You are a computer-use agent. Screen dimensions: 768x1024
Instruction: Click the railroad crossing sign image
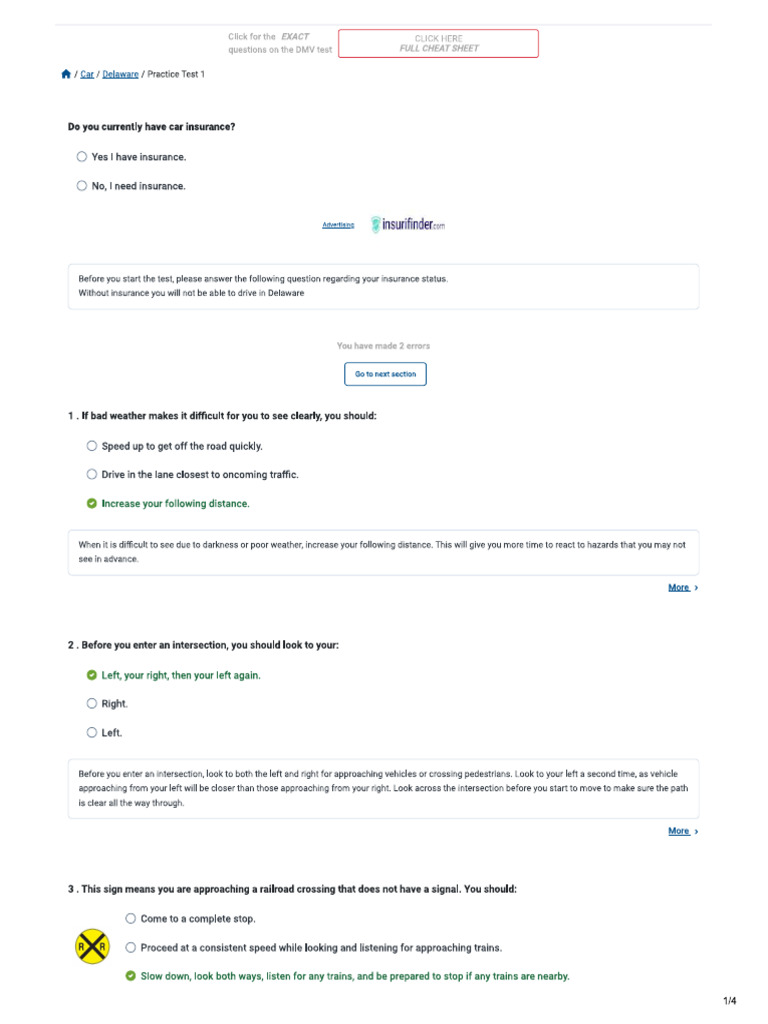92,946
